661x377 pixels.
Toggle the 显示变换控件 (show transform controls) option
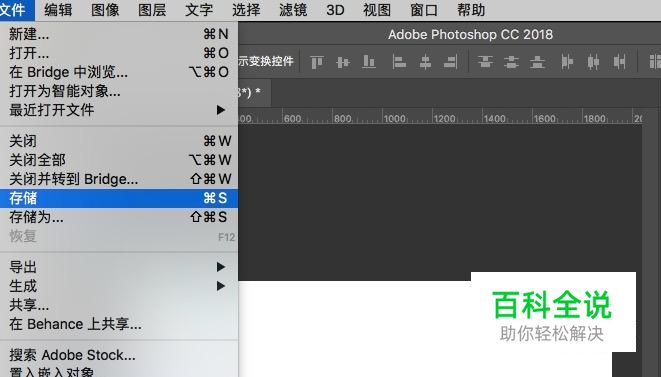pos(266,62)
